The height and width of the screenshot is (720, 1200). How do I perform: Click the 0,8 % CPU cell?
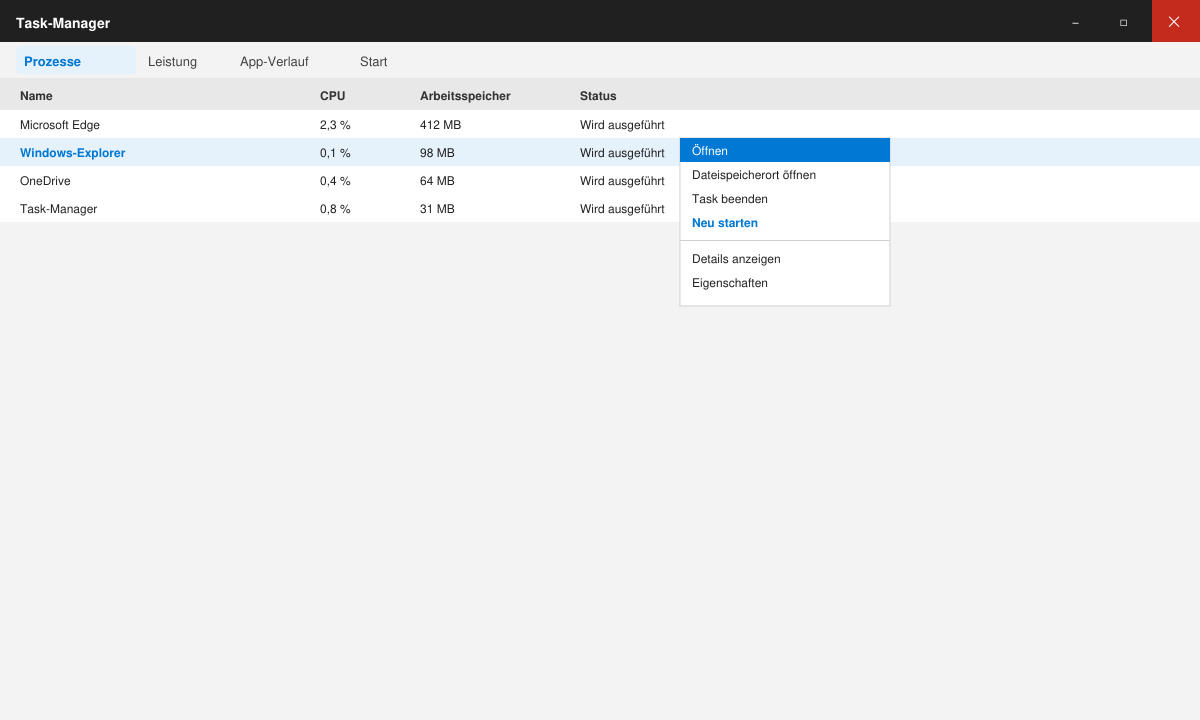point(335,209)
